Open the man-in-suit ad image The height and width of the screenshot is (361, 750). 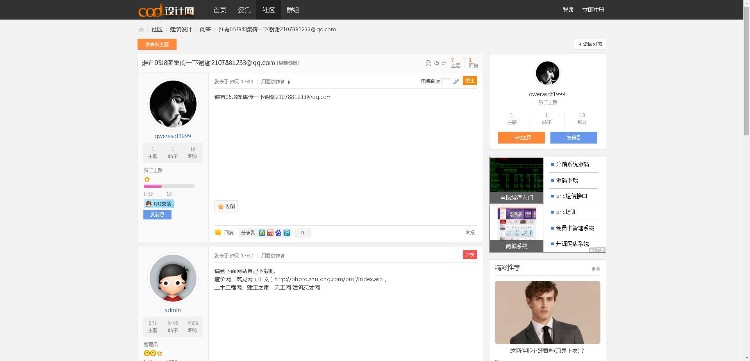pyautogui.click(x=547, y=312)
